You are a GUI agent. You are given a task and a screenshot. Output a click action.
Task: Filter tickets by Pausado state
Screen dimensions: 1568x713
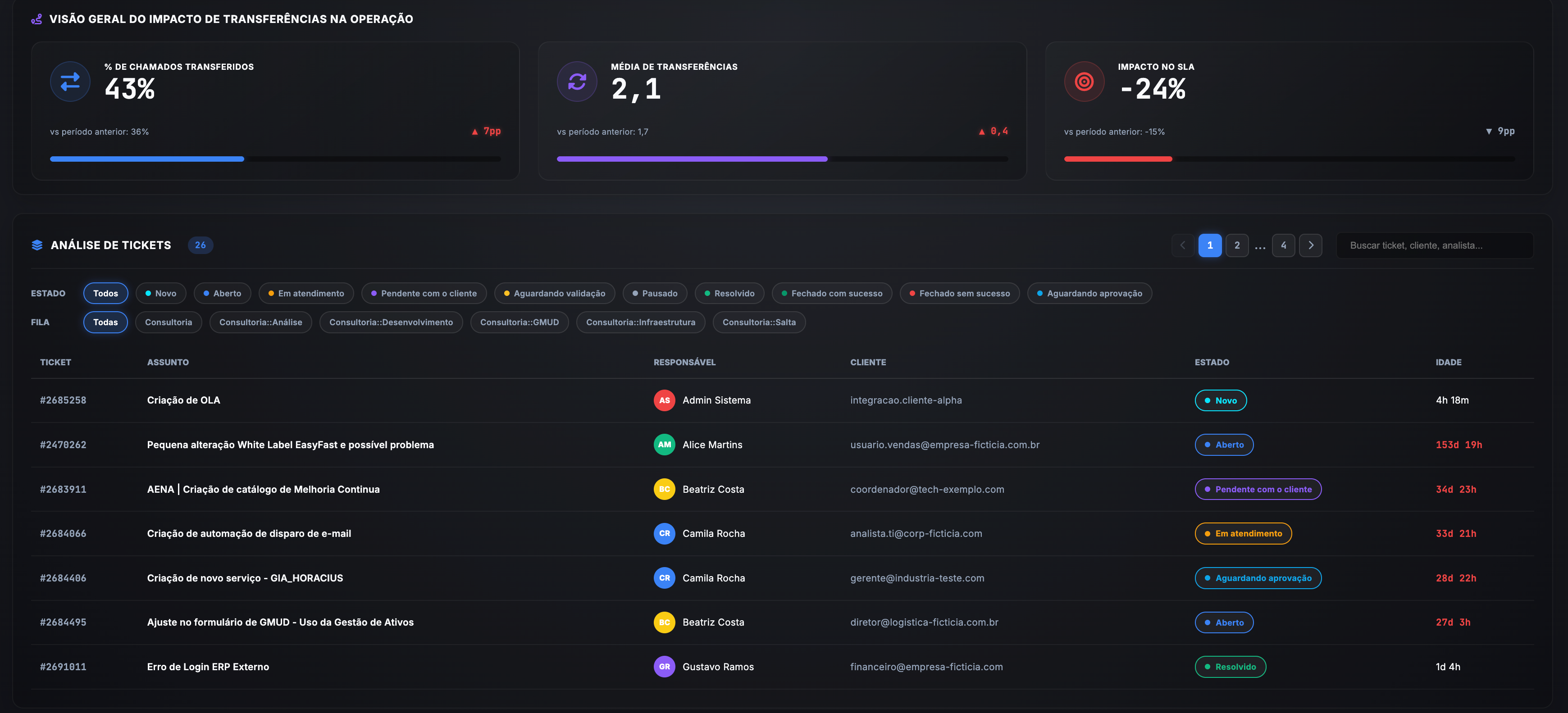point(655,293)
